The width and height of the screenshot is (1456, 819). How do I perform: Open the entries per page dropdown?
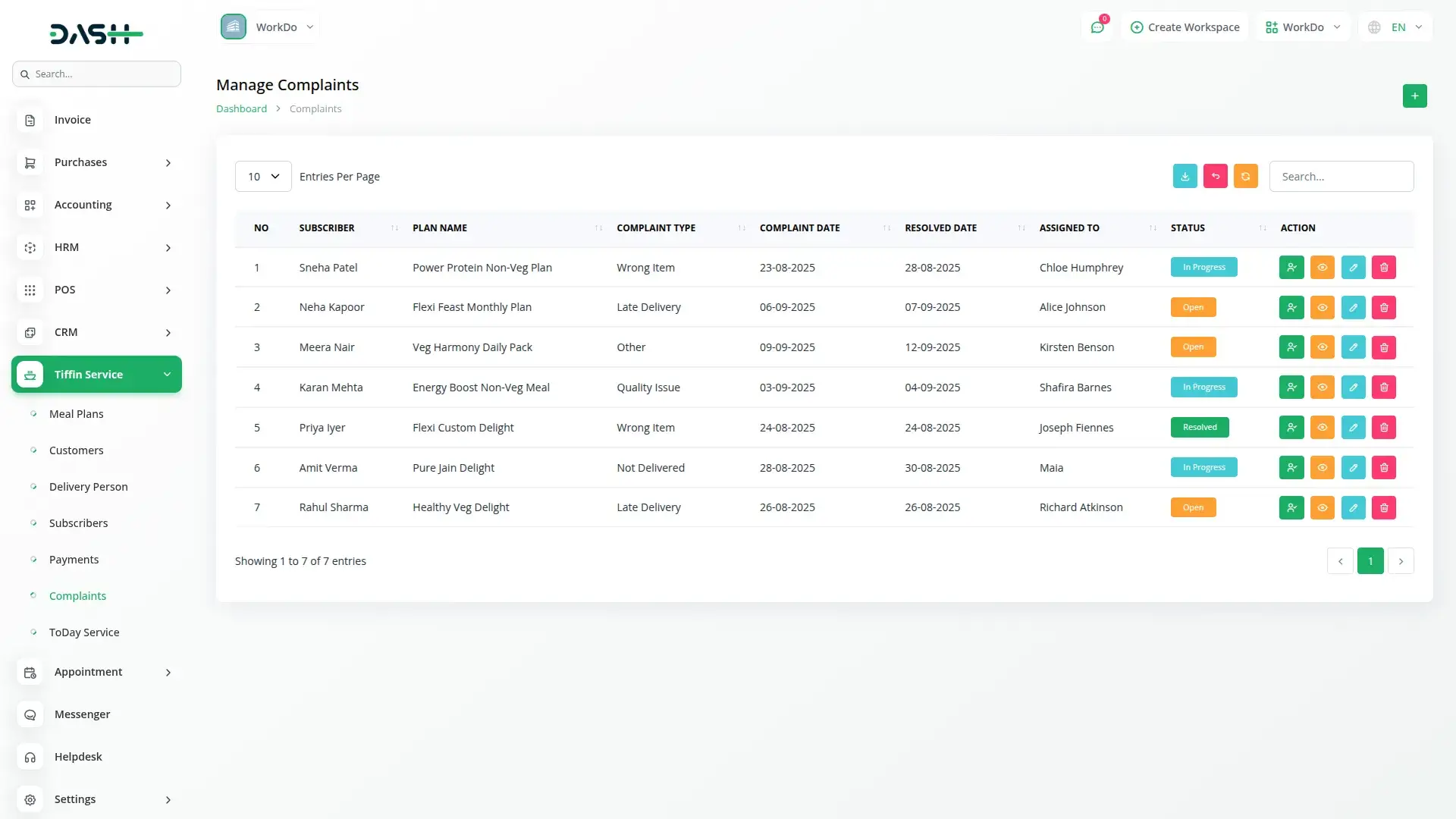pyautogui.click(x=263, y=176)
